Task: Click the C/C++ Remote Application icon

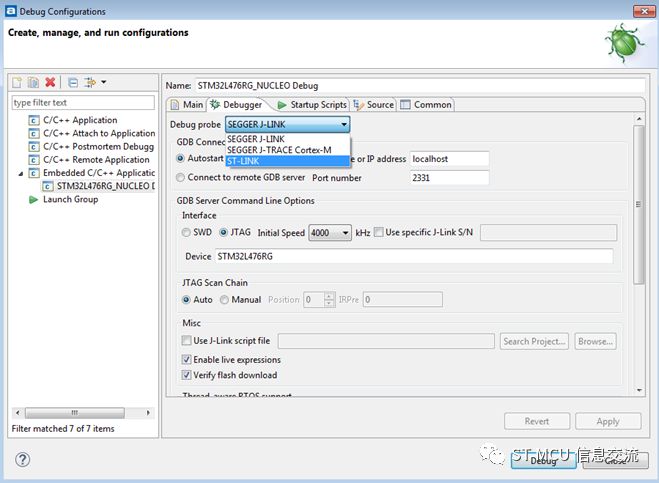Action: [x=34, y=160]
